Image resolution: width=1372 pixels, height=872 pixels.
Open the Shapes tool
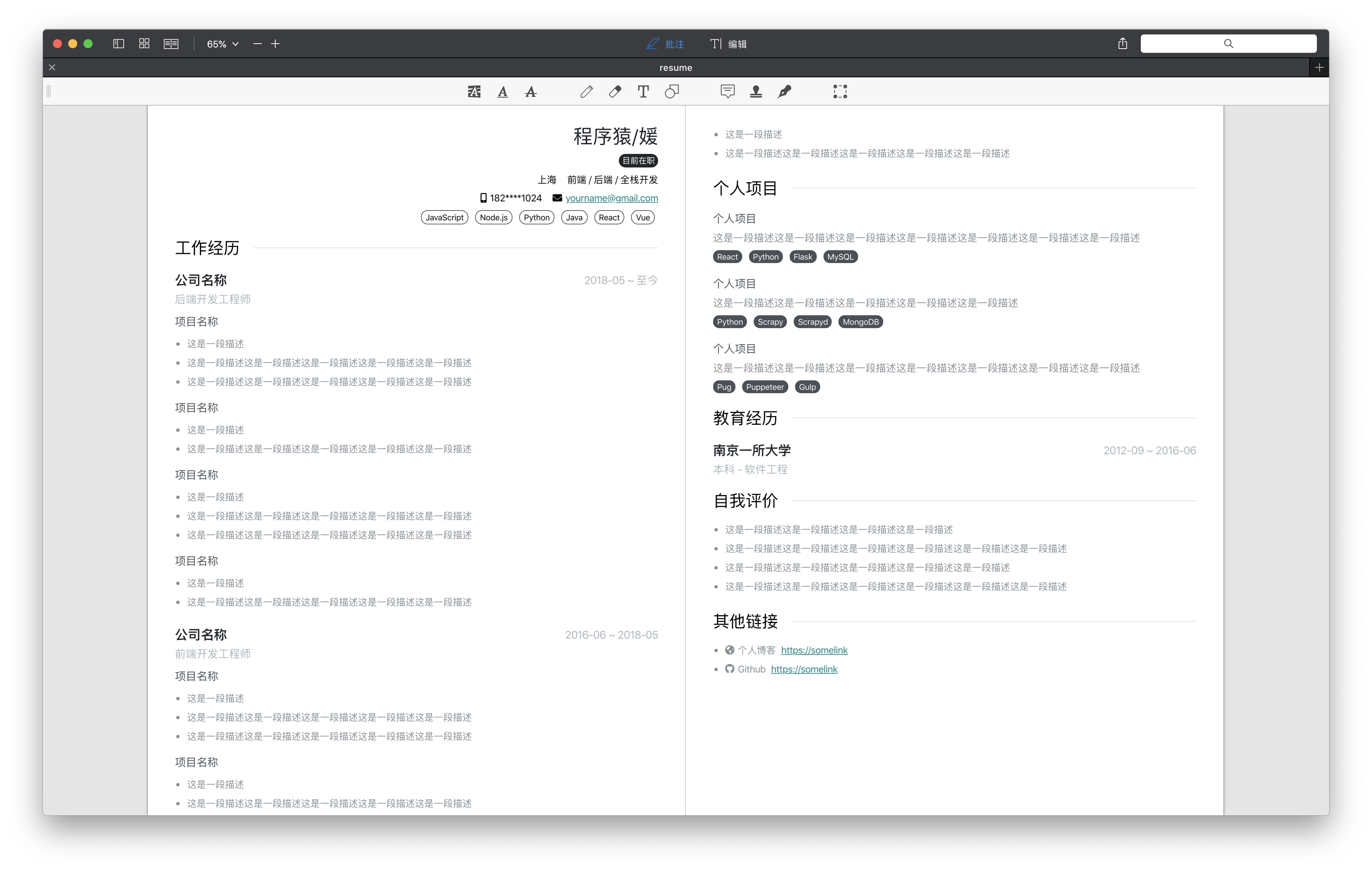[672, 92]
